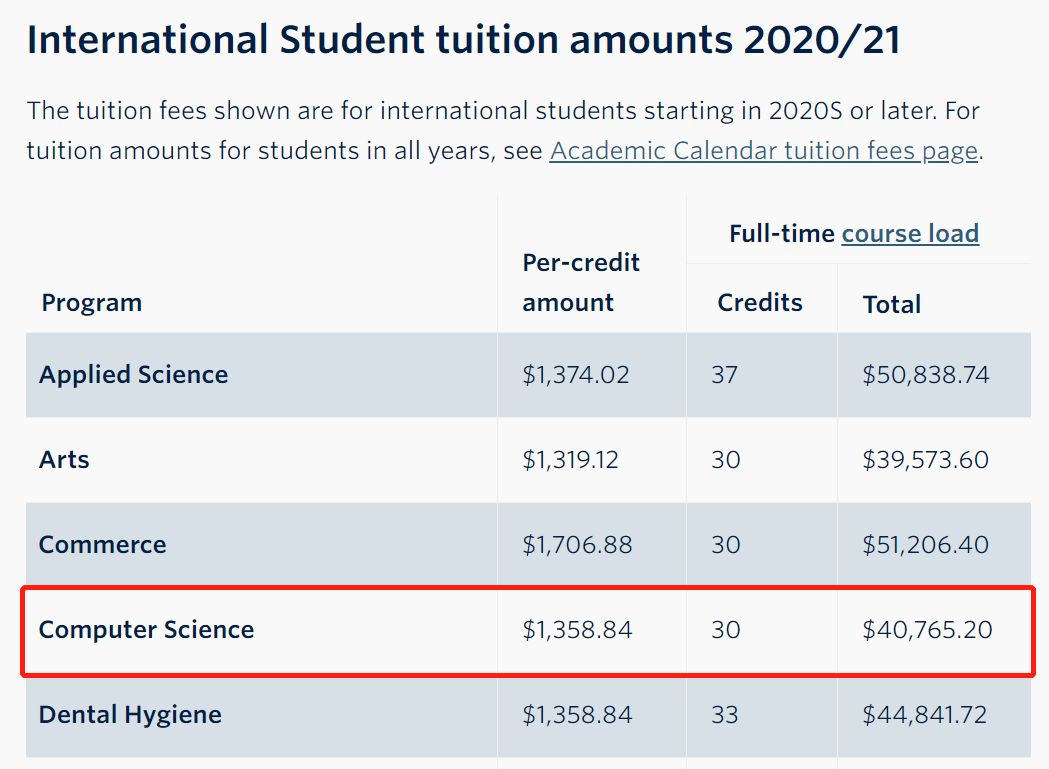The height and width of the screenshot is (769, 1049).
Task: Click the Per-credit amount column header
Action: (x=581, y=282)
